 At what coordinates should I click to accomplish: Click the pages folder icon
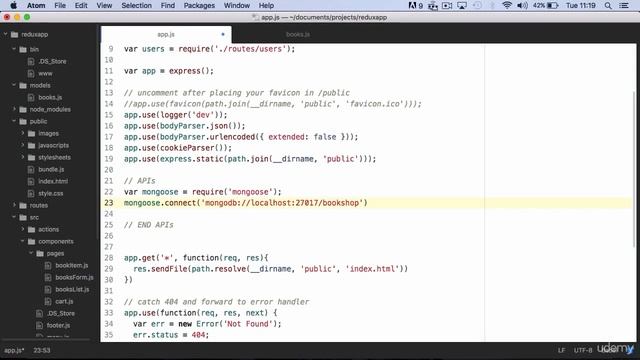point(40,253)
